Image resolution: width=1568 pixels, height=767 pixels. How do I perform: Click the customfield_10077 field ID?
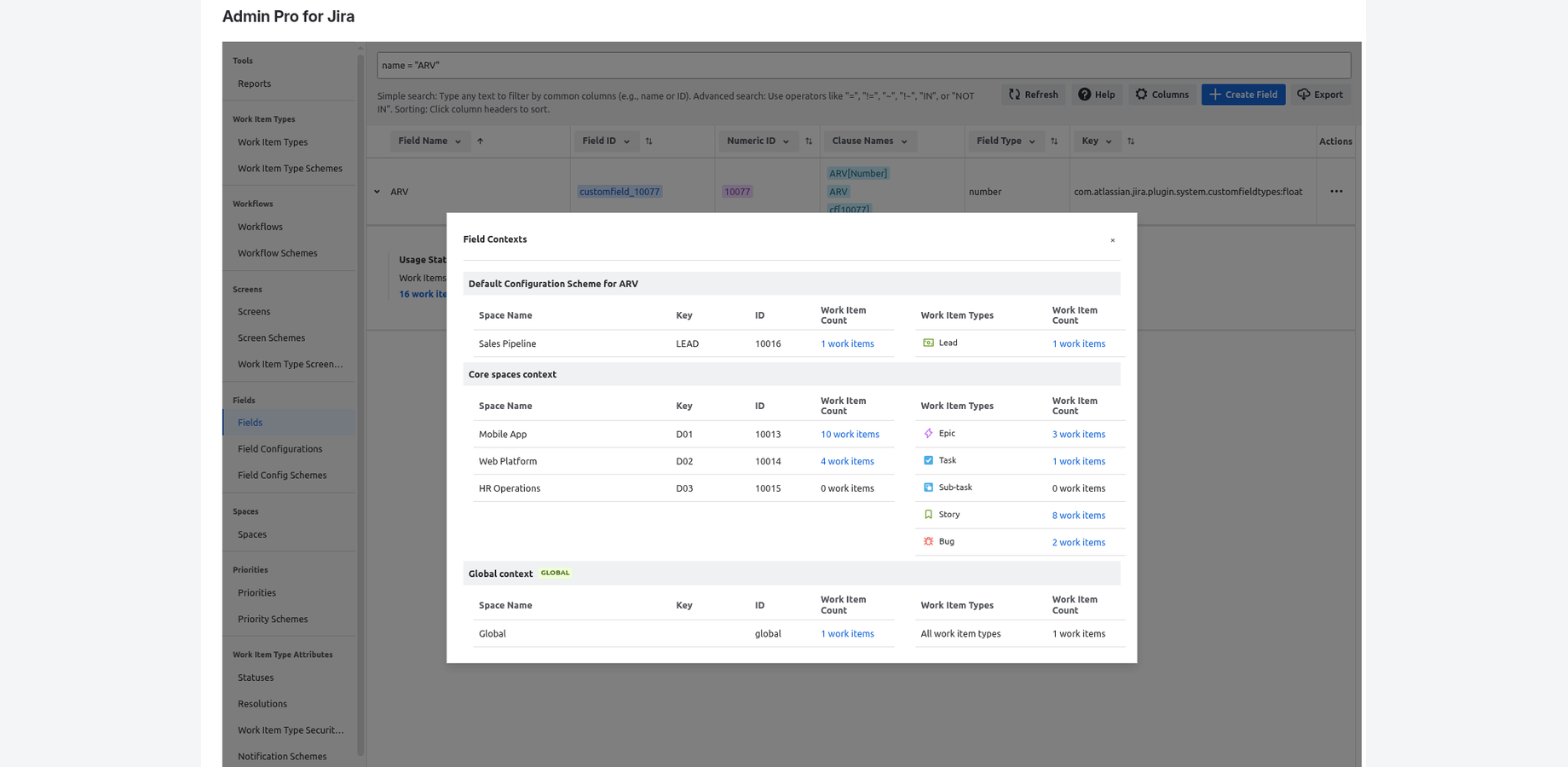coord(620,192)
